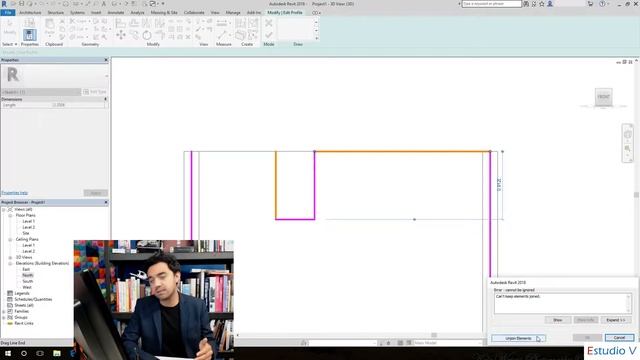
Task: Select Legends in Project Browser
Action: point(22,293)
